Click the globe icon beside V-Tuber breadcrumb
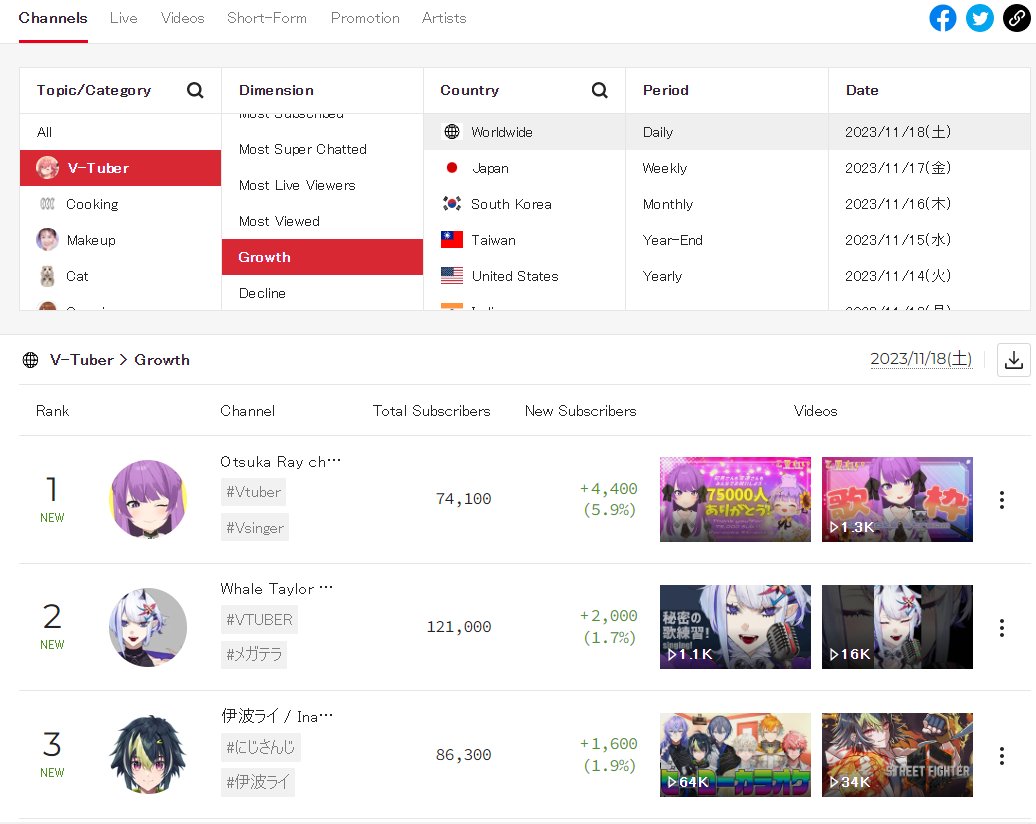This screenshot has height=824, width=1036. 30,360
